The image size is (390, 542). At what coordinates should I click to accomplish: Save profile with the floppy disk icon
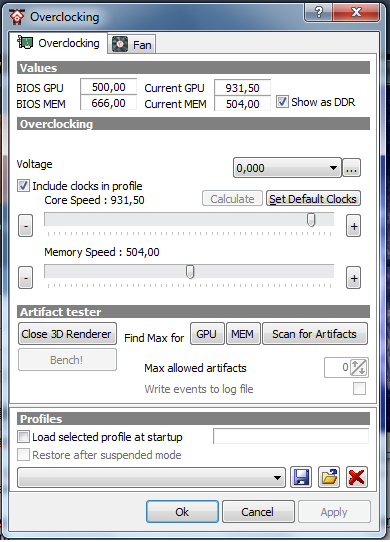tap(301, 477)
